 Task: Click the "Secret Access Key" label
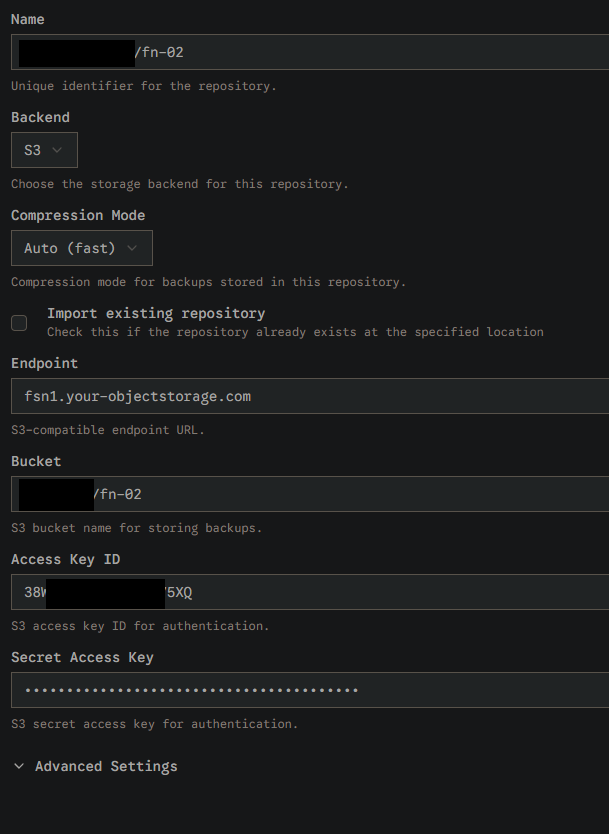point(82,657)
